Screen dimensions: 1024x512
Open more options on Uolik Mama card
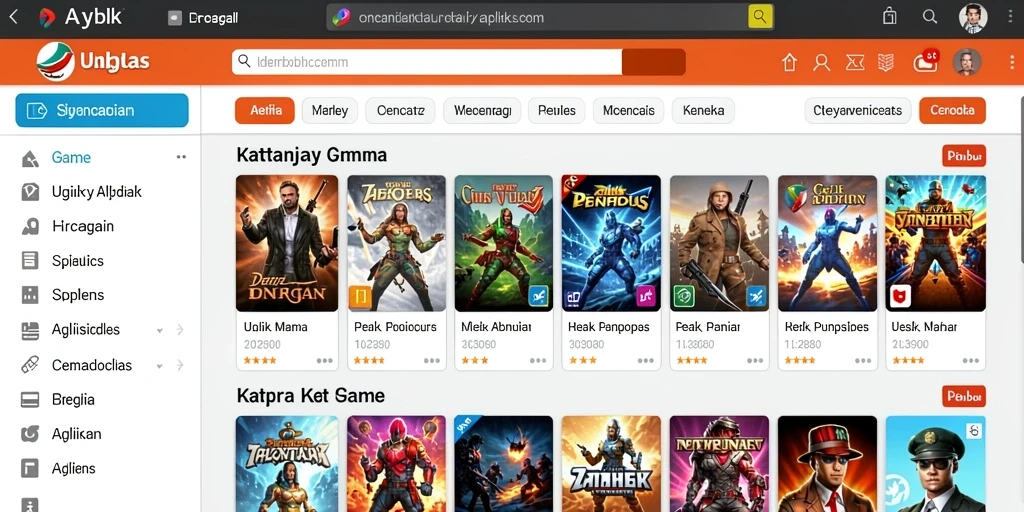click(x=324, y=360)
